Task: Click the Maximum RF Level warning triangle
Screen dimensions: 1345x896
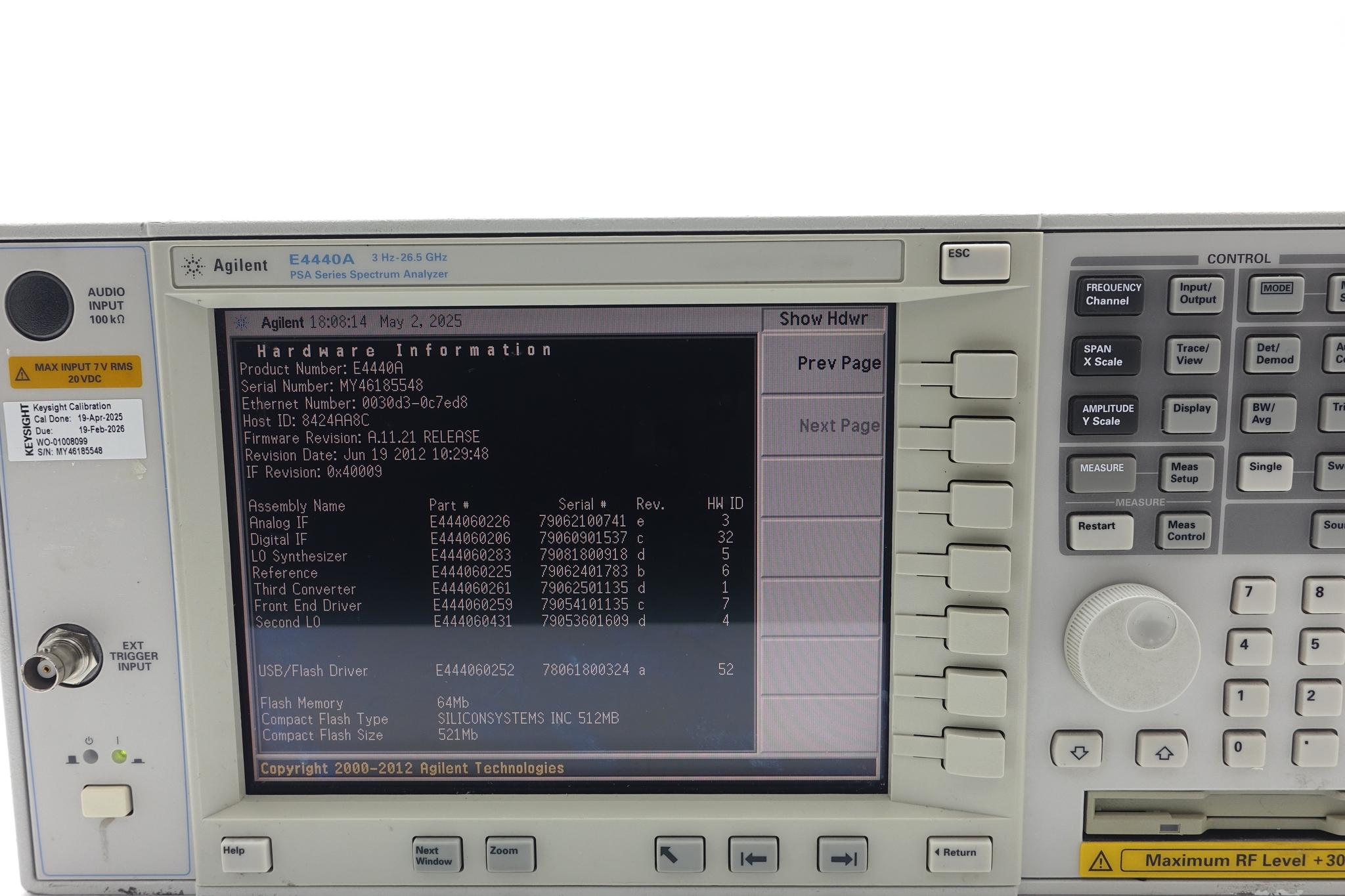Action: tap(1100, 861)
